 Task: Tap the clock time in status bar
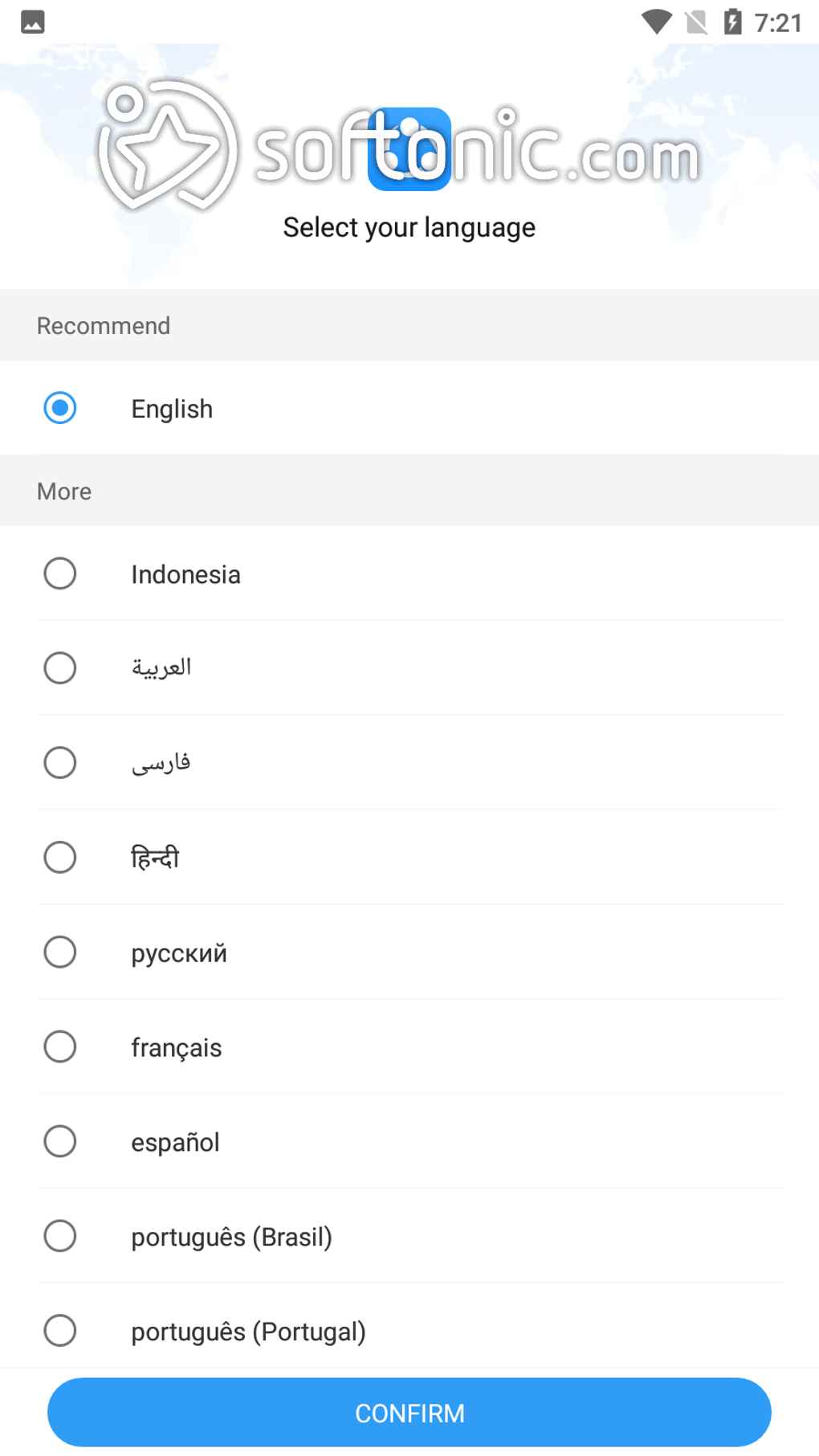(x=778, y=22)
